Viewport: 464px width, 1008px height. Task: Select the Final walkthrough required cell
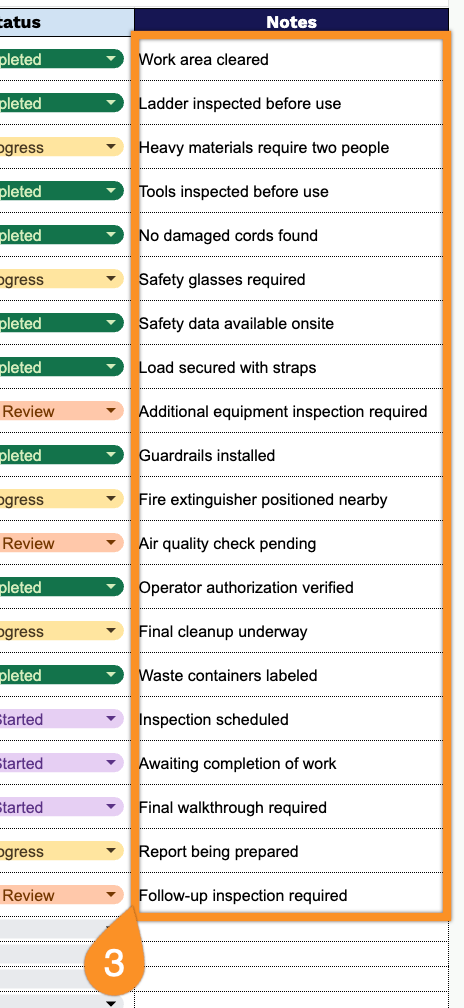click(x=289, y=807)
